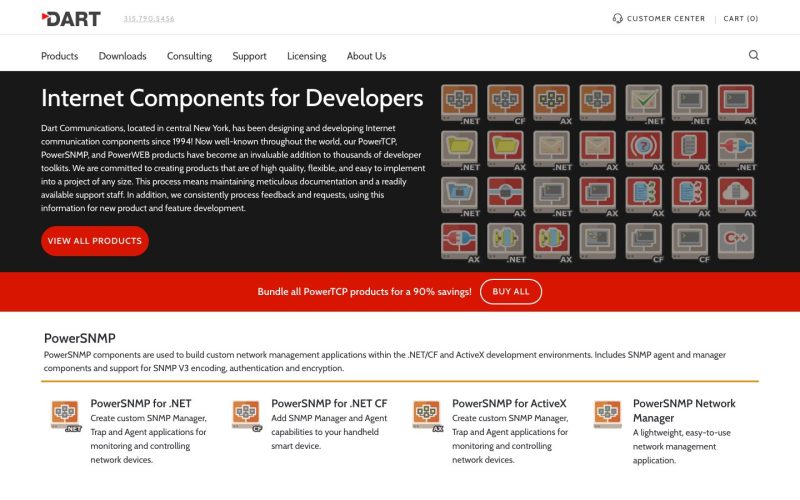Open the red pipe coupling AX icon
The image size is (800, 500).
coord(552,241)
